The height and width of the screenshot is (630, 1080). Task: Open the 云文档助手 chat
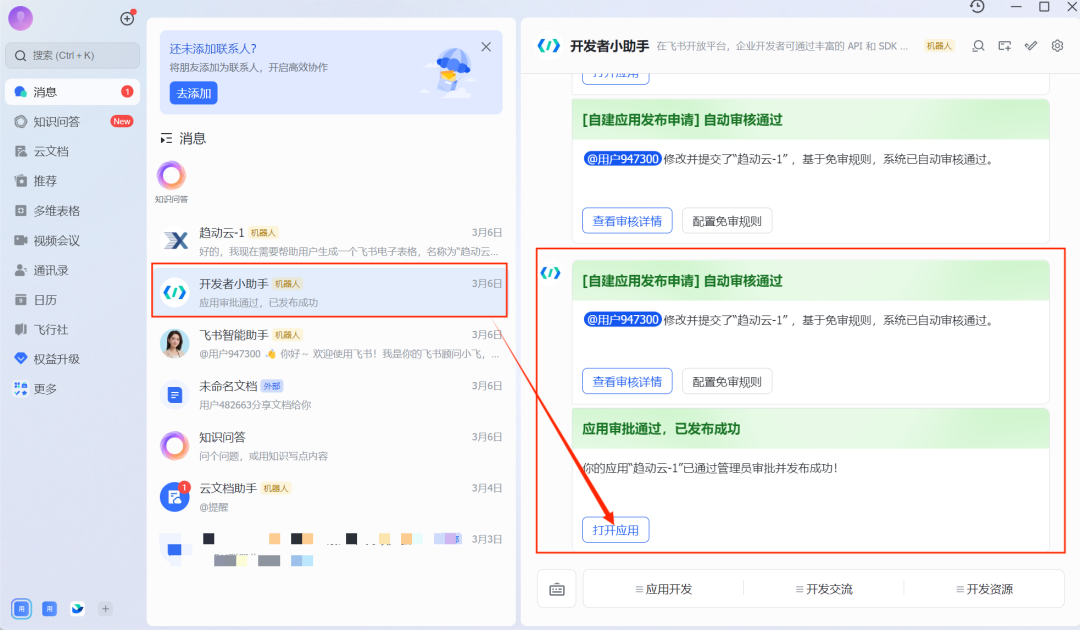click(331, 497)
